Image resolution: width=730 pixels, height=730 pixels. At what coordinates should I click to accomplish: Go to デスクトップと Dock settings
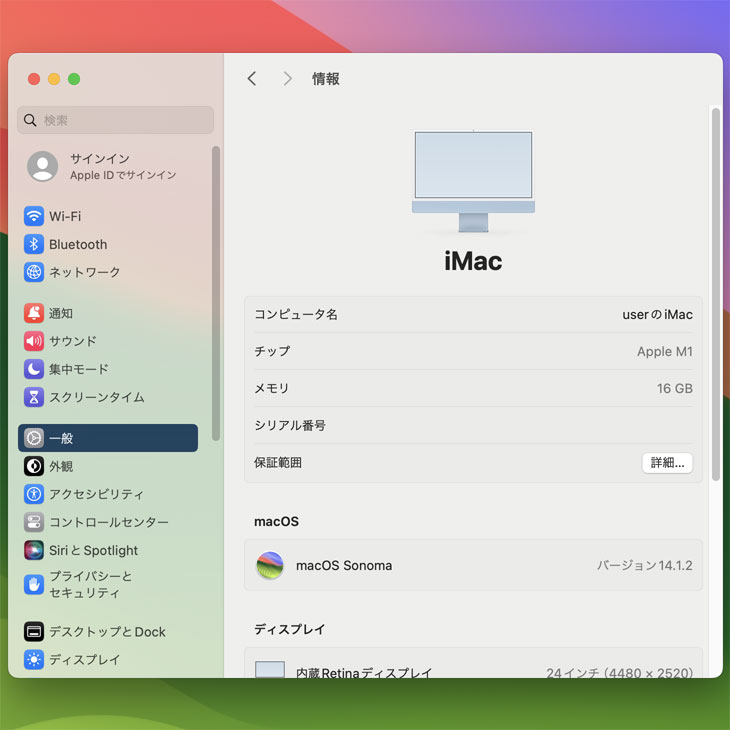tap(107, 632)
